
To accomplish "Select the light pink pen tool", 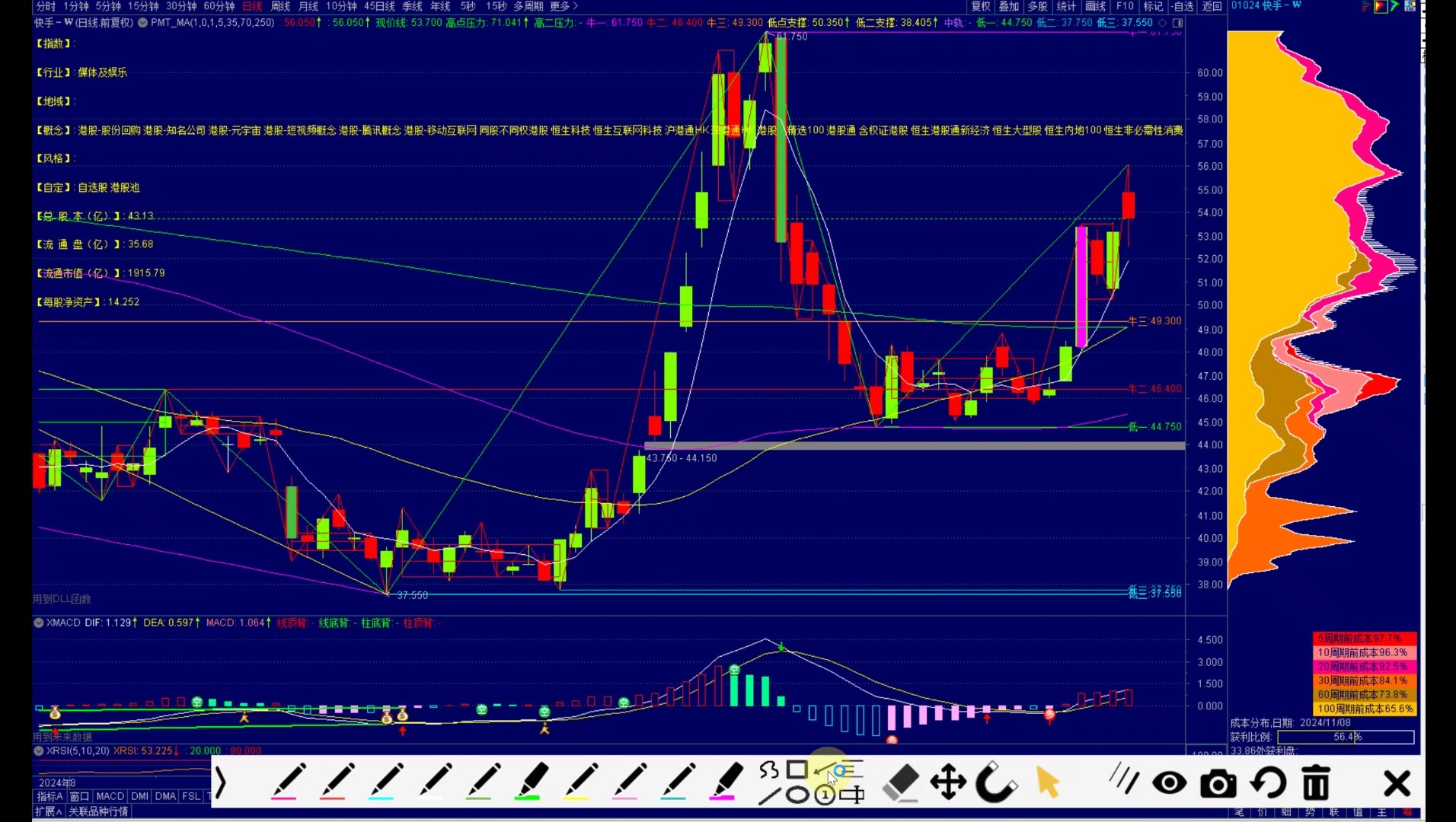I will [x=629, y=782].
